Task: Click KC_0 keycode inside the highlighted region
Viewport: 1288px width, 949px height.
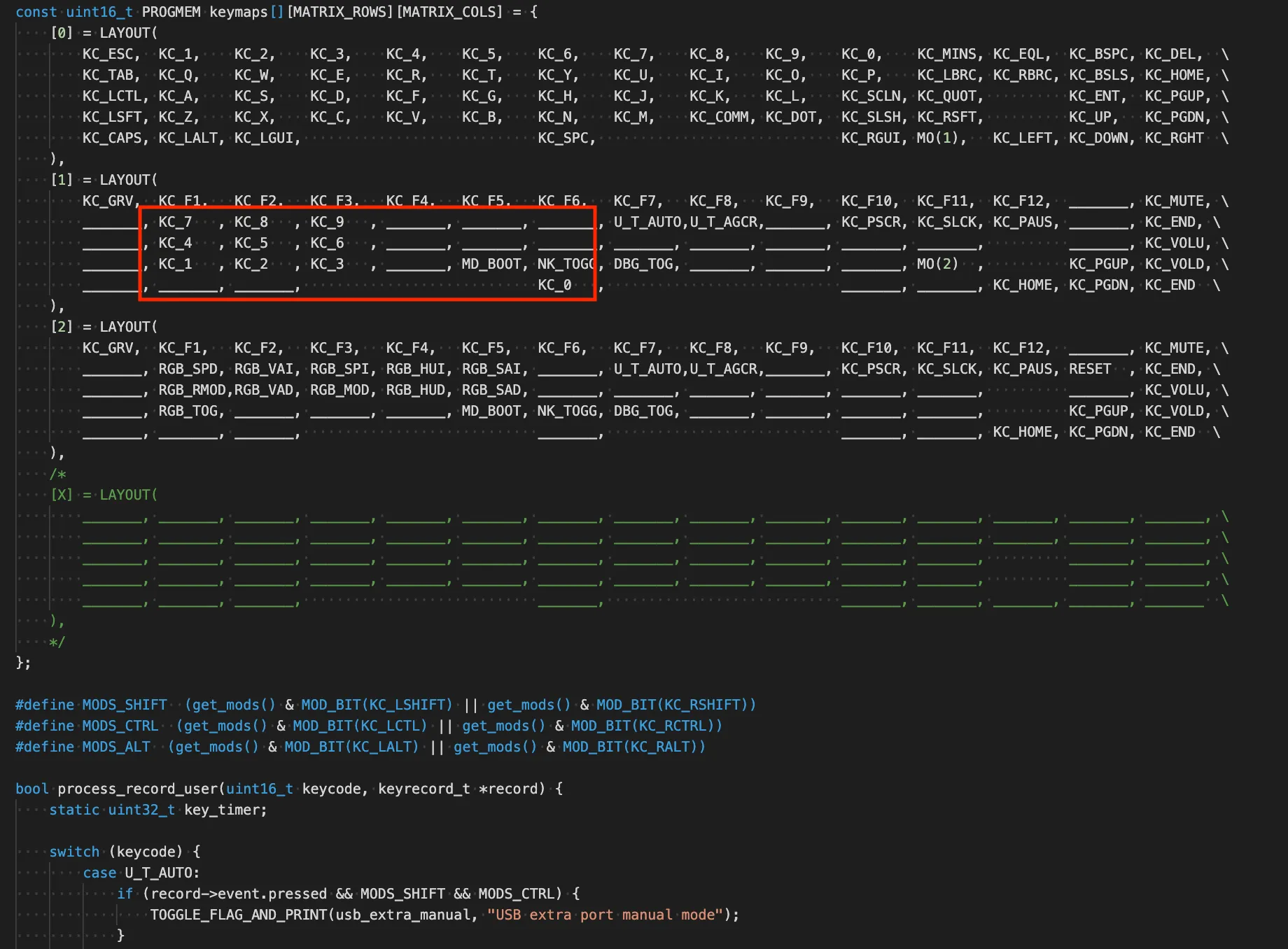Action: (555, 285)
